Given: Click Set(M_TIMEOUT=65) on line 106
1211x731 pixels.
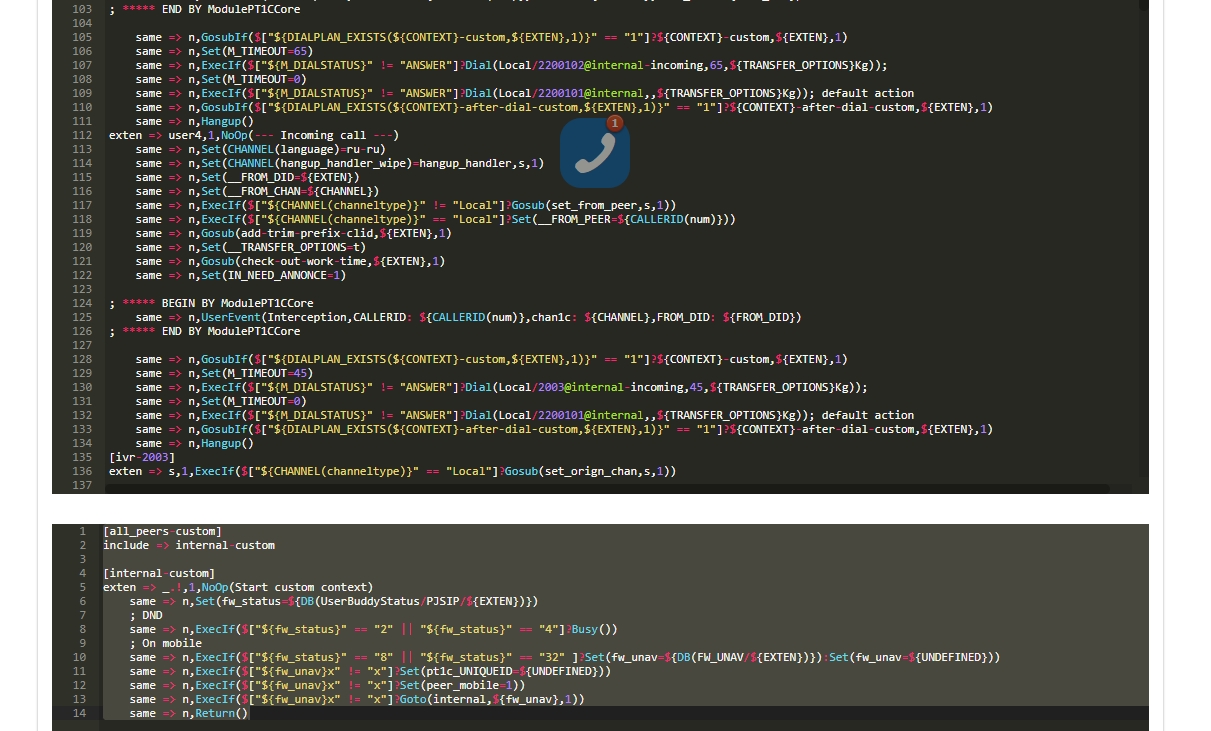Looking at the screenshot, I should click(257, 51).
